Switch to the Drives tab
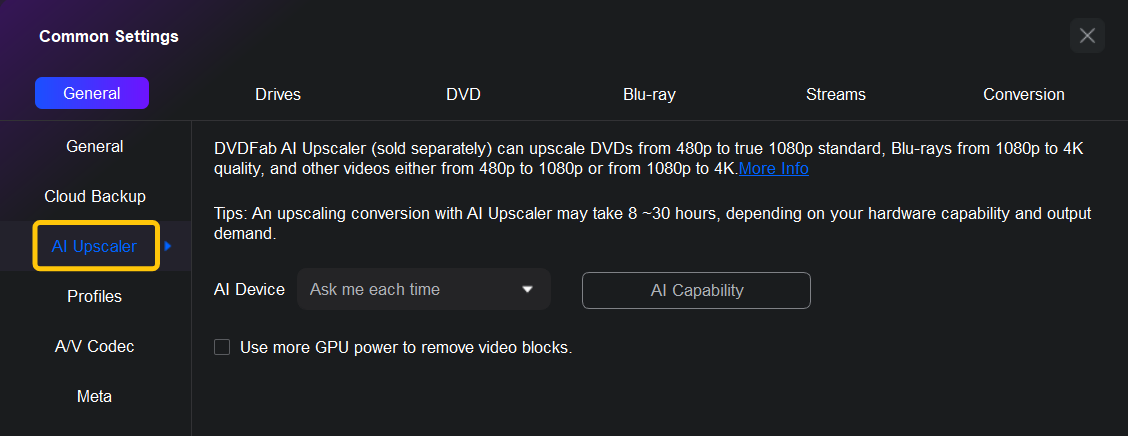 (x=278, y=94)
